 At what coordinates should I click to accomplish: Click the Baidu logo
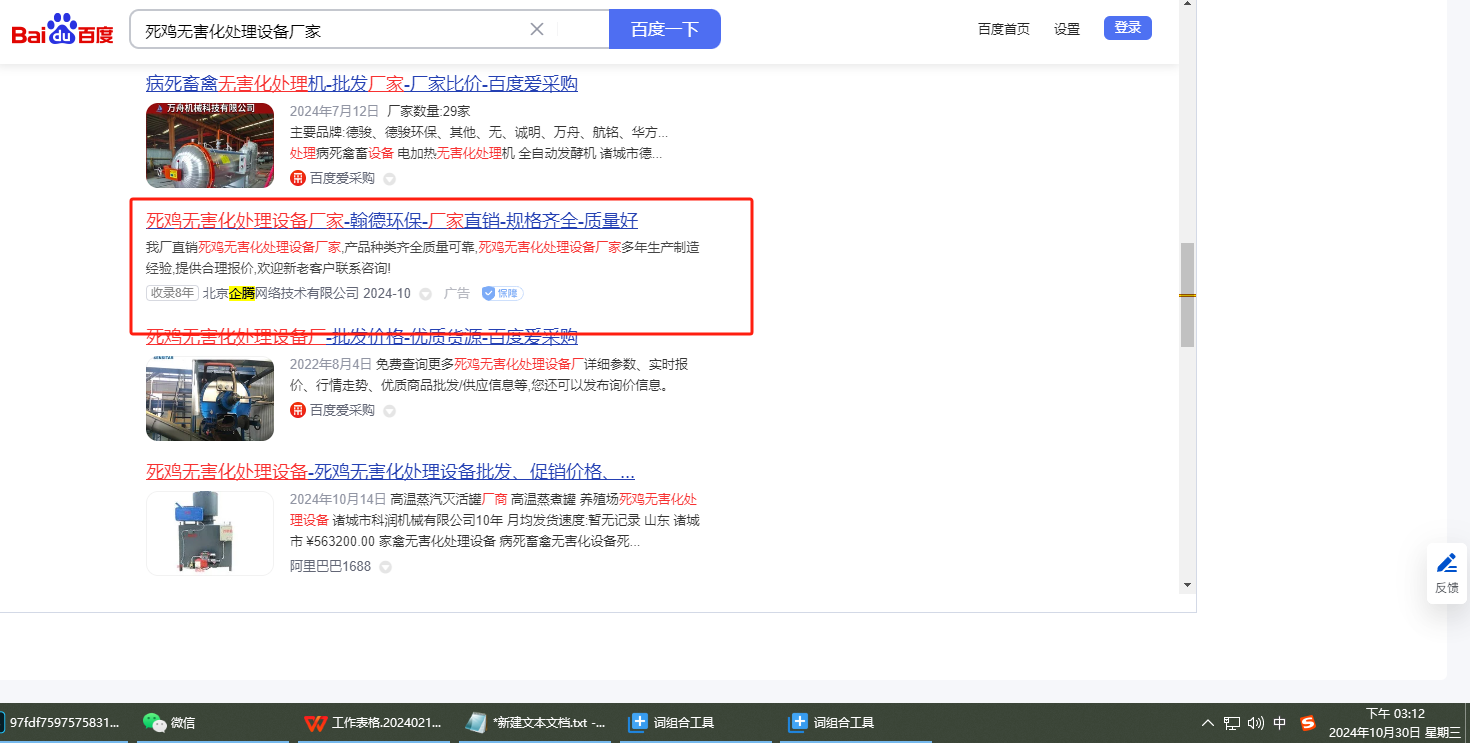62,31
